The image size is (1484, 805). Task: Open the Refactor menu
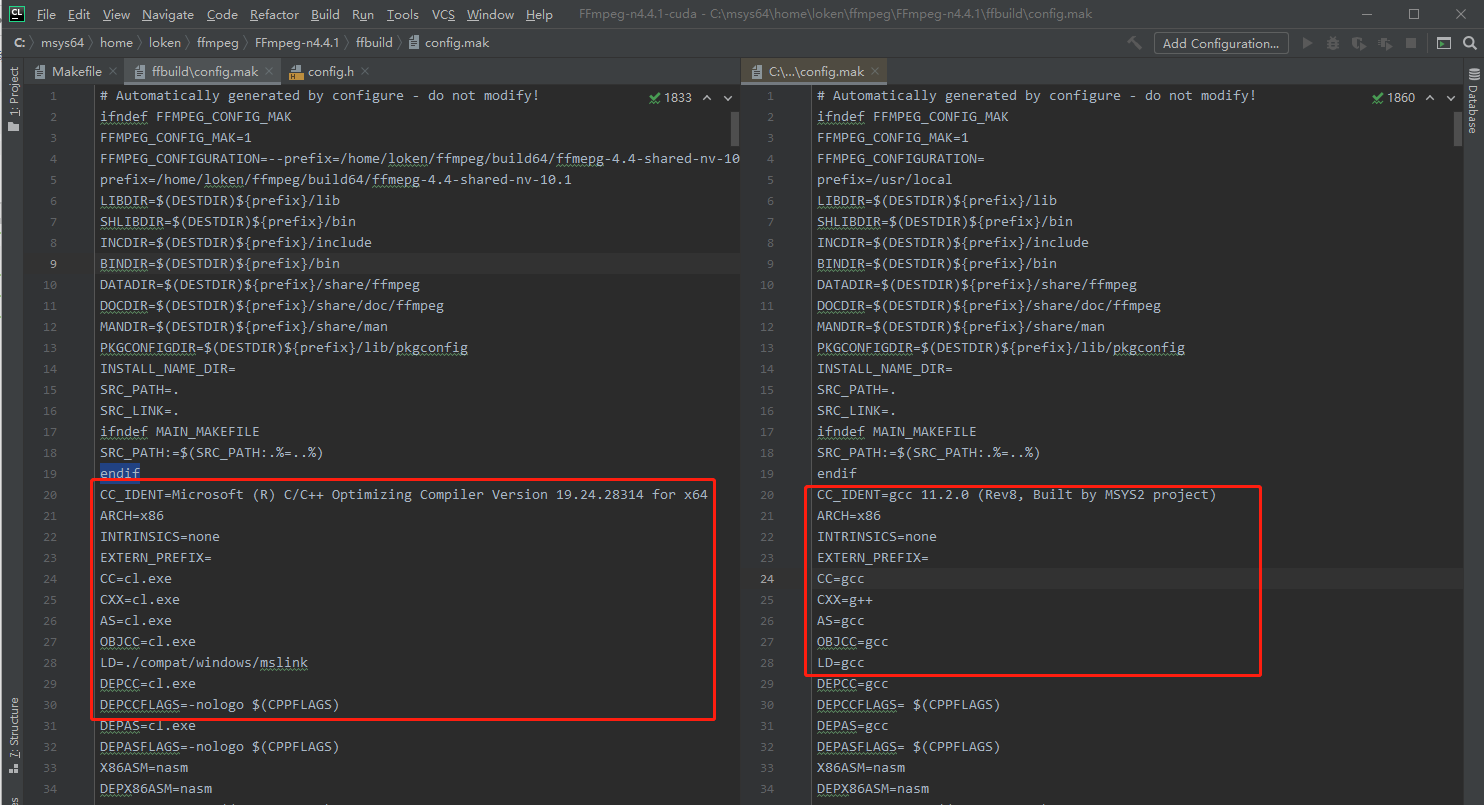[274, 14]
